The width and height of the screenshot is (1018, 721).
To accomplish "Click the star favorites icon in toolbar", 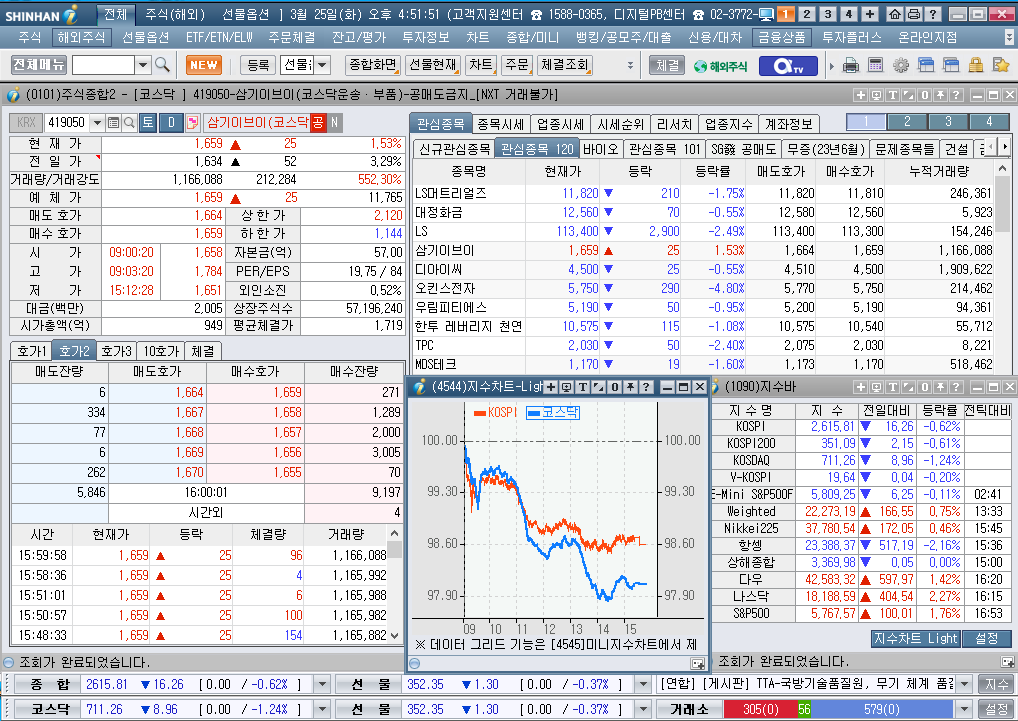I will 1000,65.
